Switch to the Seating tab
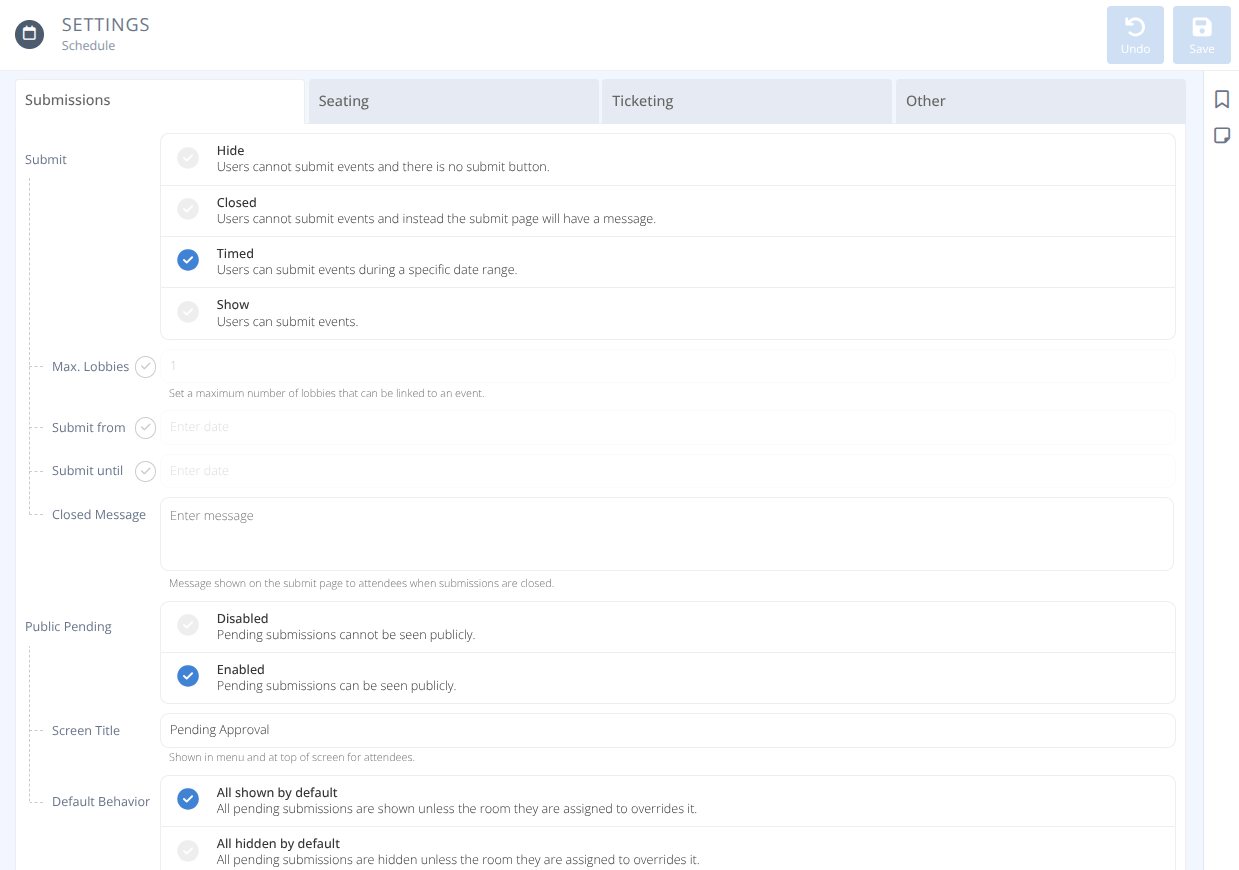The height and width of the screenshot is (870, 1239). pyautogui.click(x=344, y=101)
